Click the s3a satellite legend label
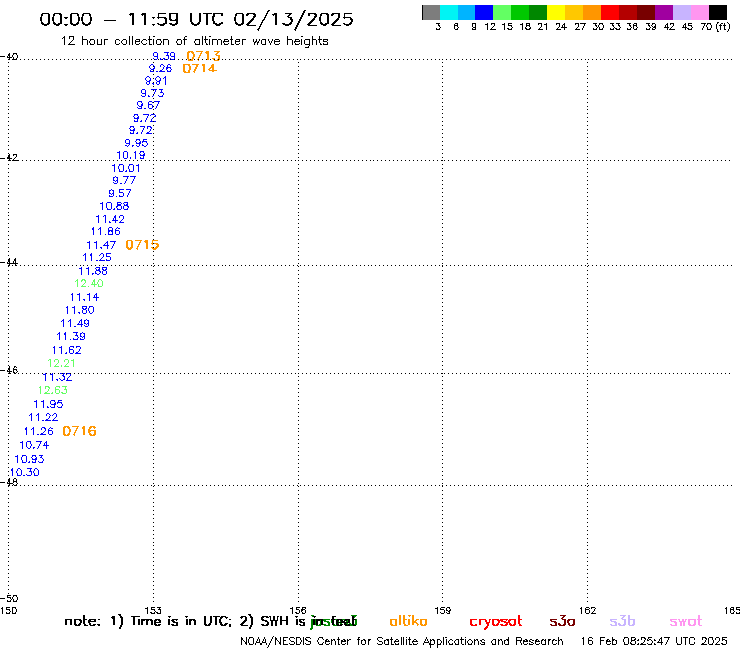The width and height of the screenshot is (740, 650). point(562,621)
